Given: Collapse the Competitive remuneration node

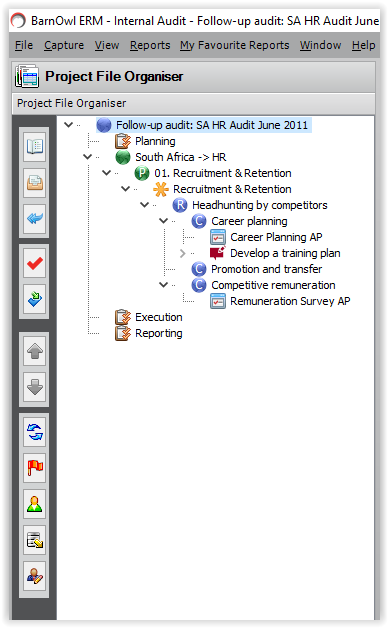Looking at the screenshot, I should coord(163,285).
